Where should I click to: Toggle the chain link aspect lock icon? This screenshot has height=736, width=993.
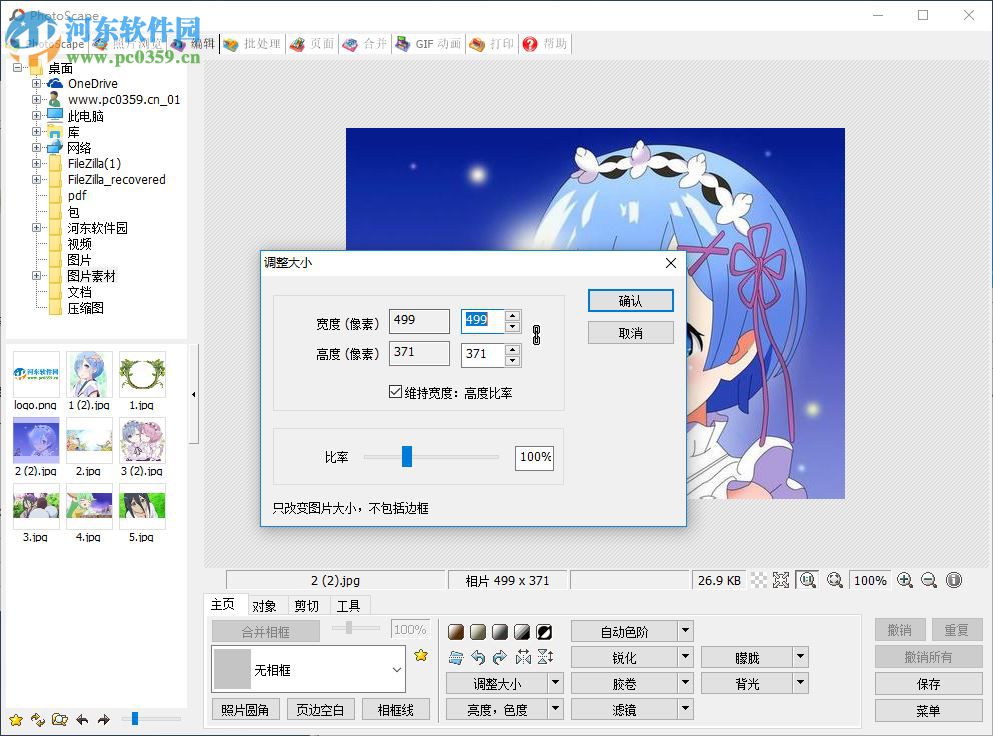coord(536,337)
